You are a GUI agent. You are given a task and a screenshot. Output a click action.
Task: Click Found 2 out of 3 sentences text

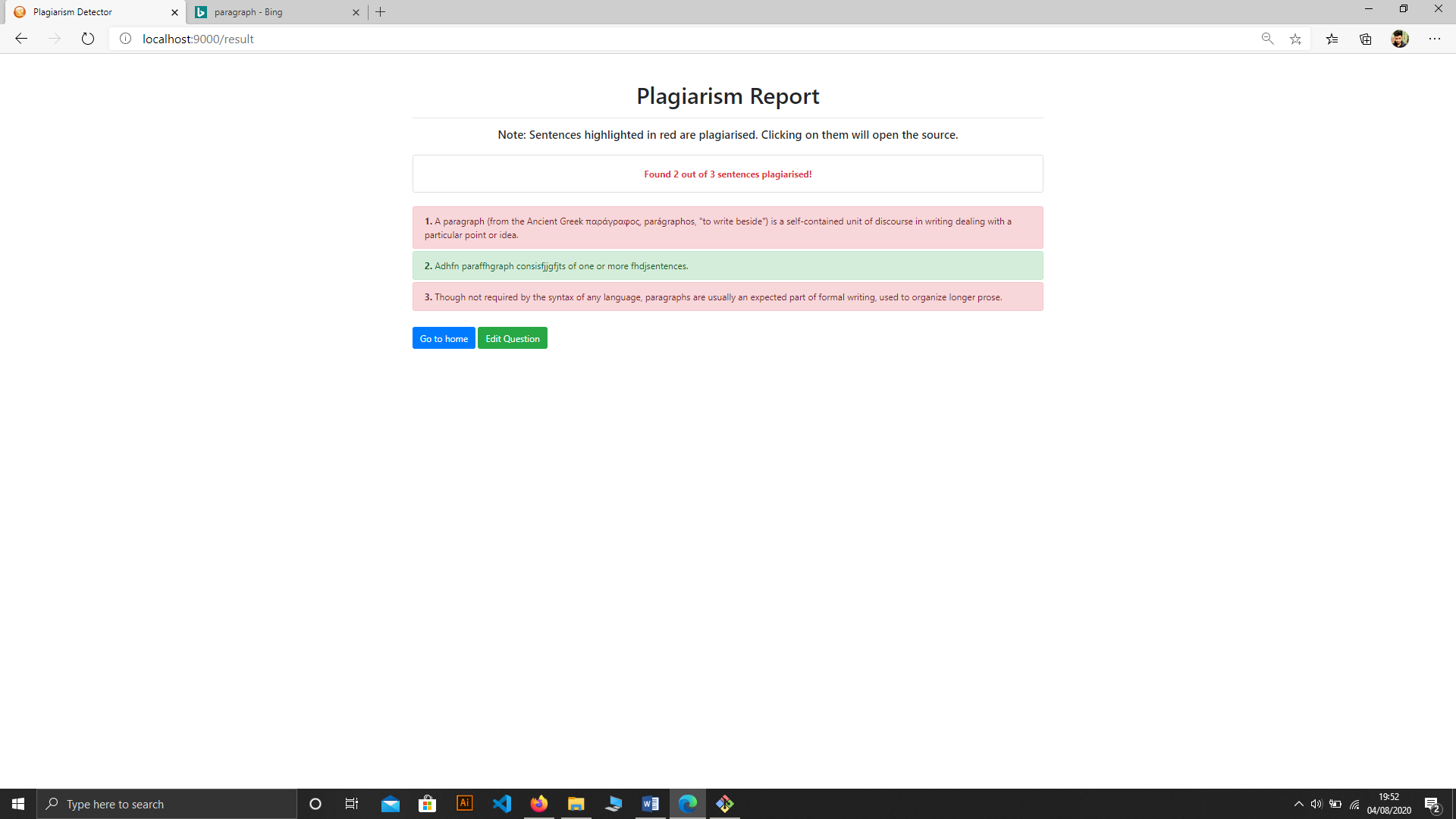coord(728,174)
